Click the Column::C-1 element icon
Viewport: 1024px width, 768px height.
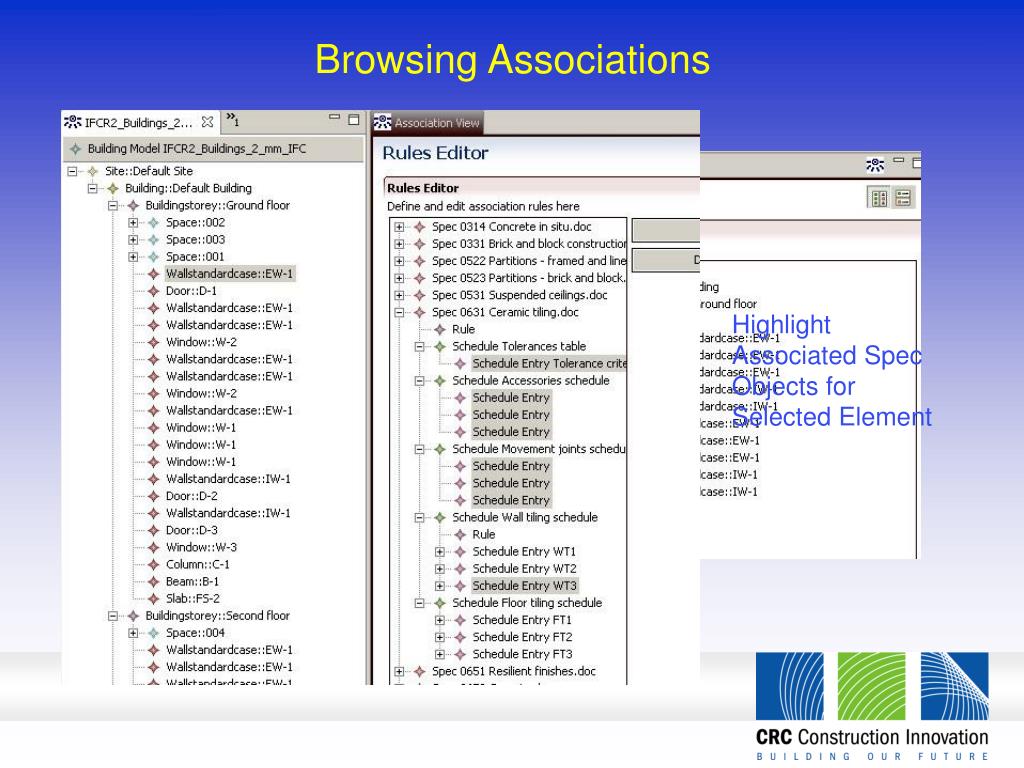click(x=153, y=564)
